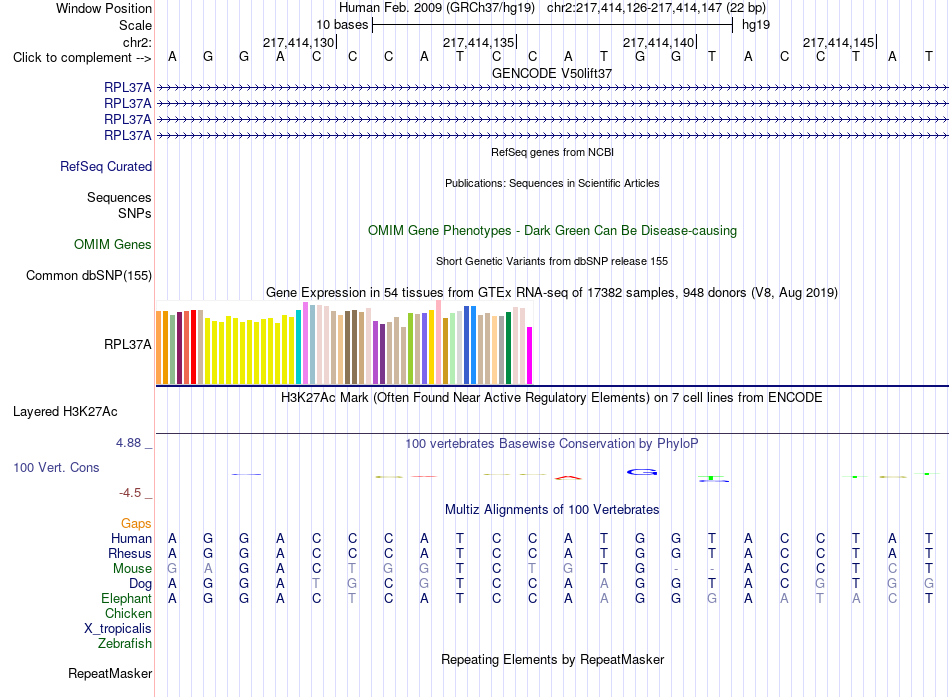Open the GTEx 'Gene Expression in 54 tissues' title
Viewport: 950px width, 697px height.
tap(552, 293)
